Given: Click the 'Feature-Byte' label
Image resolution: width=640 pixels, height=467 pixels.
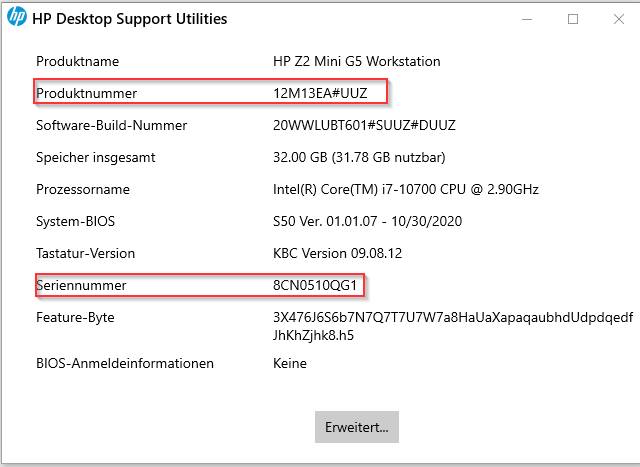Looking at the screenshot, I should pos(75,318).
